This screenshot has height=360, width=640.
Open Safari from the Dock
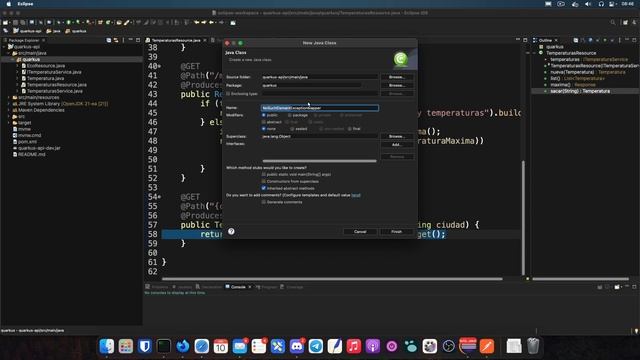(x=202, y=346)
